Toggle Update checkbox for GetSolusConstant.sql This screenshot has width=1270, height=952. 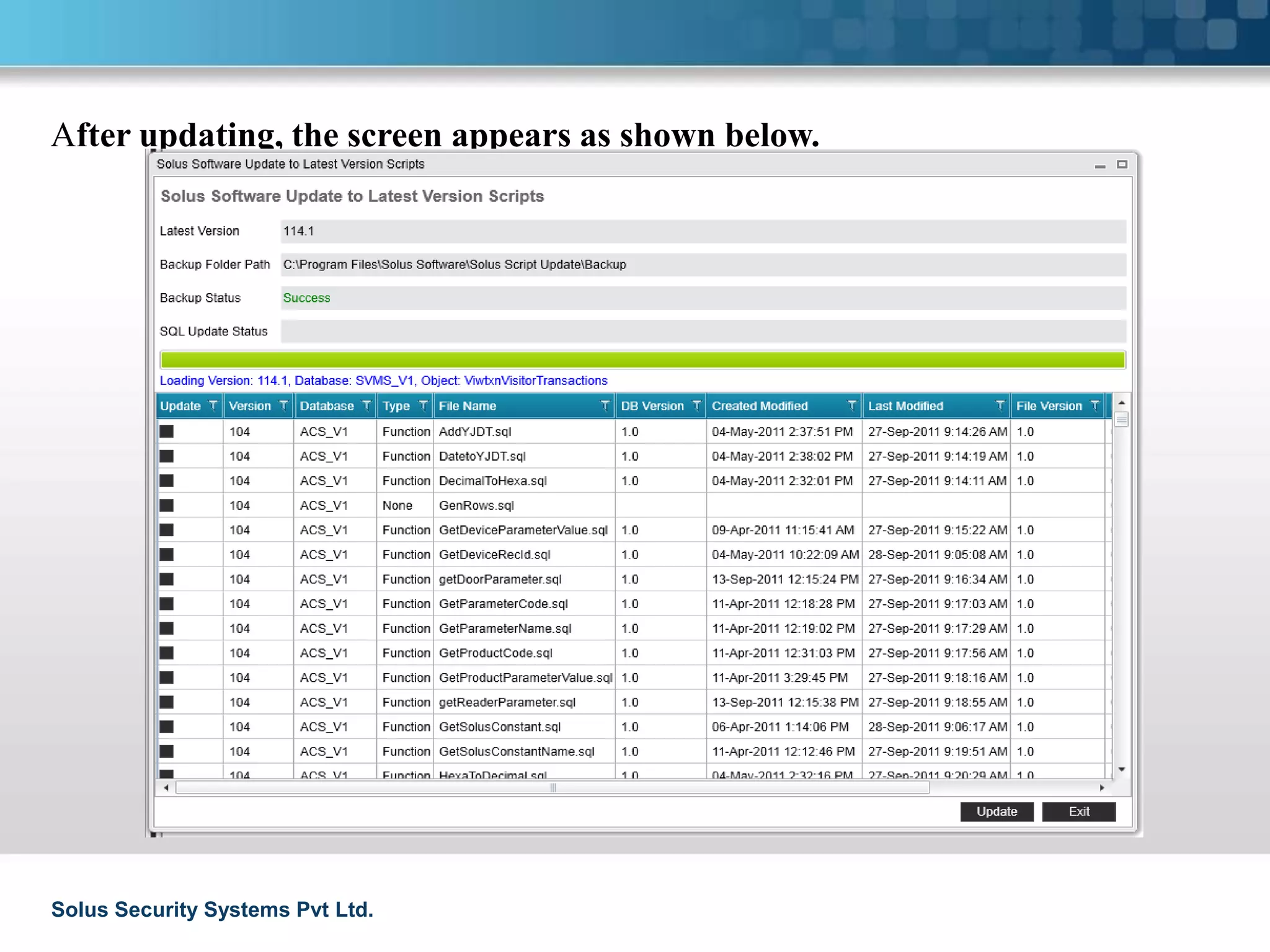[x=167, y=726]
